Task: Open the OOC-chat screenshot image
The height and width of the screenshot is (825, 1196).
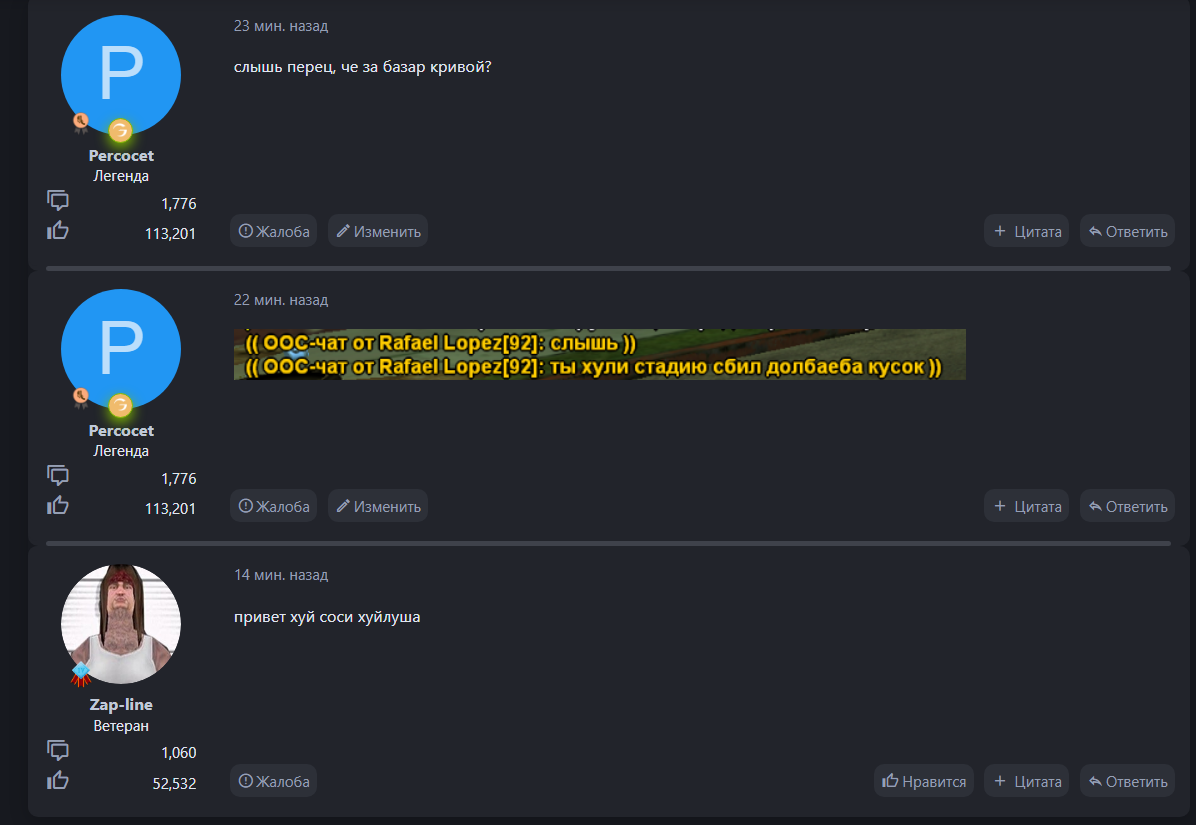Action: (600, 355)
